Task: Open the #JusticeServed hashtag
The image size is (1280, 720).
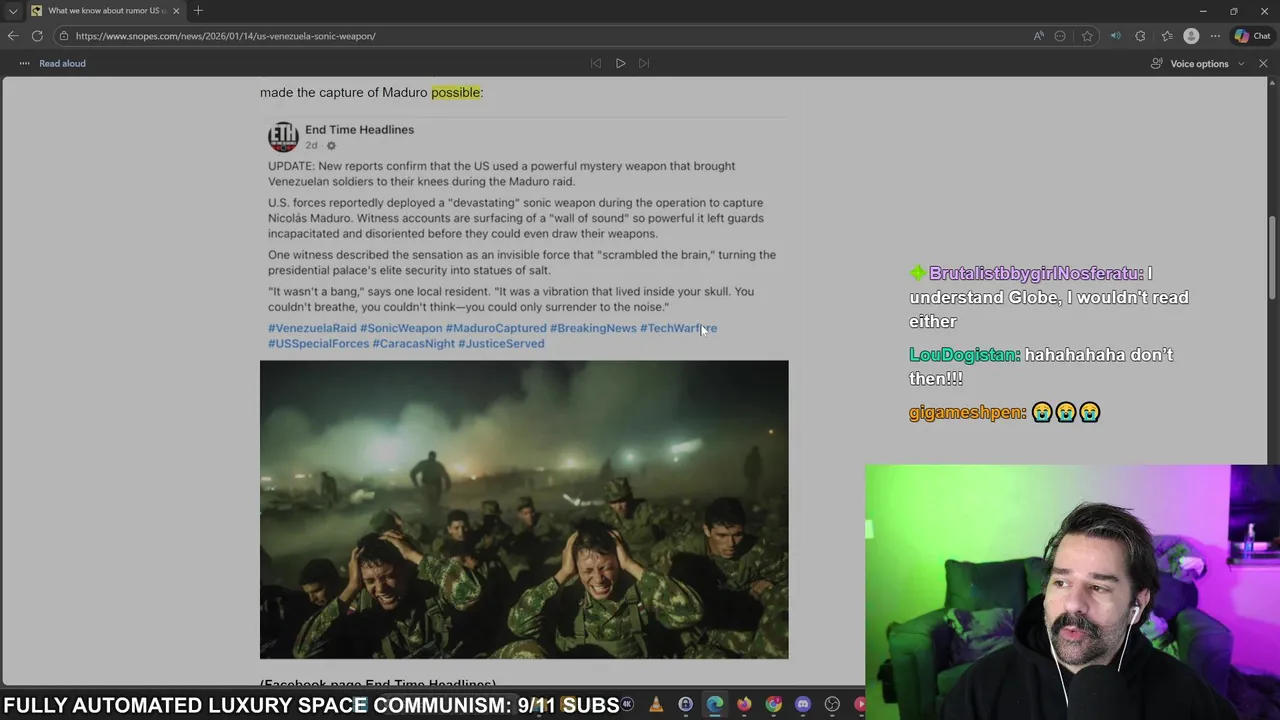Action: point(501,344)
